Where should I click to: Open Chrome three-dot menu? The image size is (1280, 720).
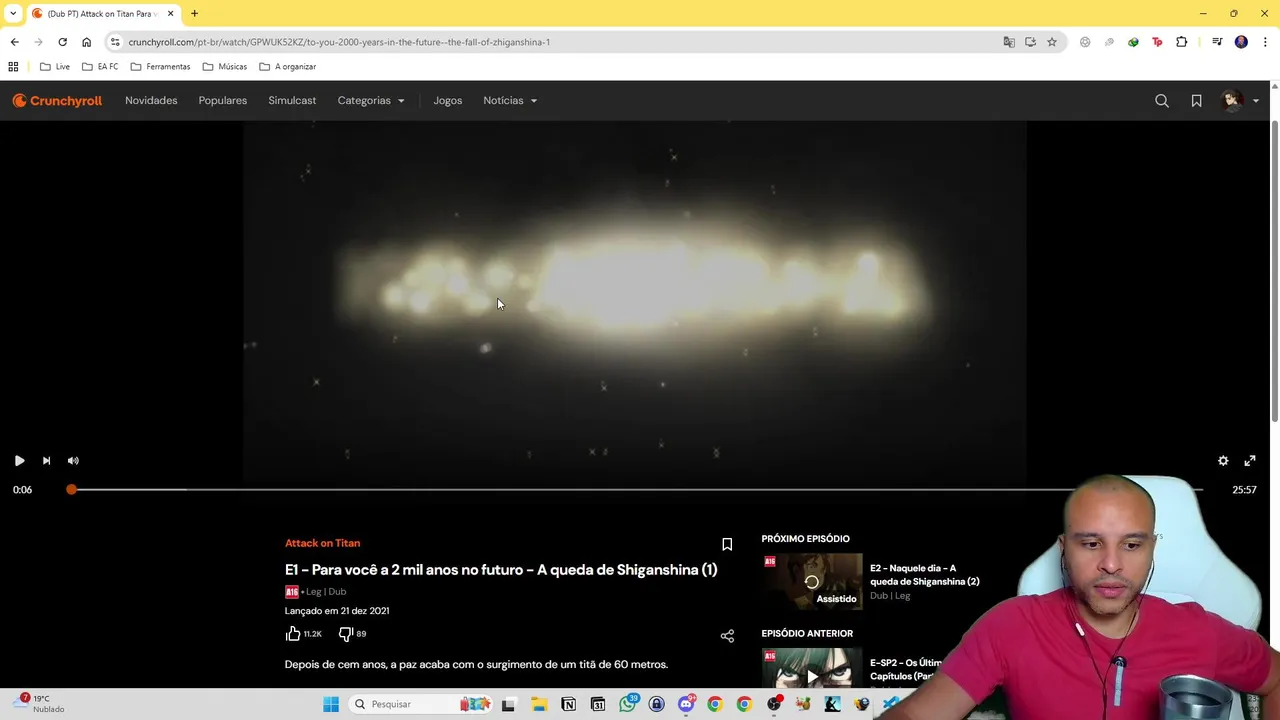1264,42
